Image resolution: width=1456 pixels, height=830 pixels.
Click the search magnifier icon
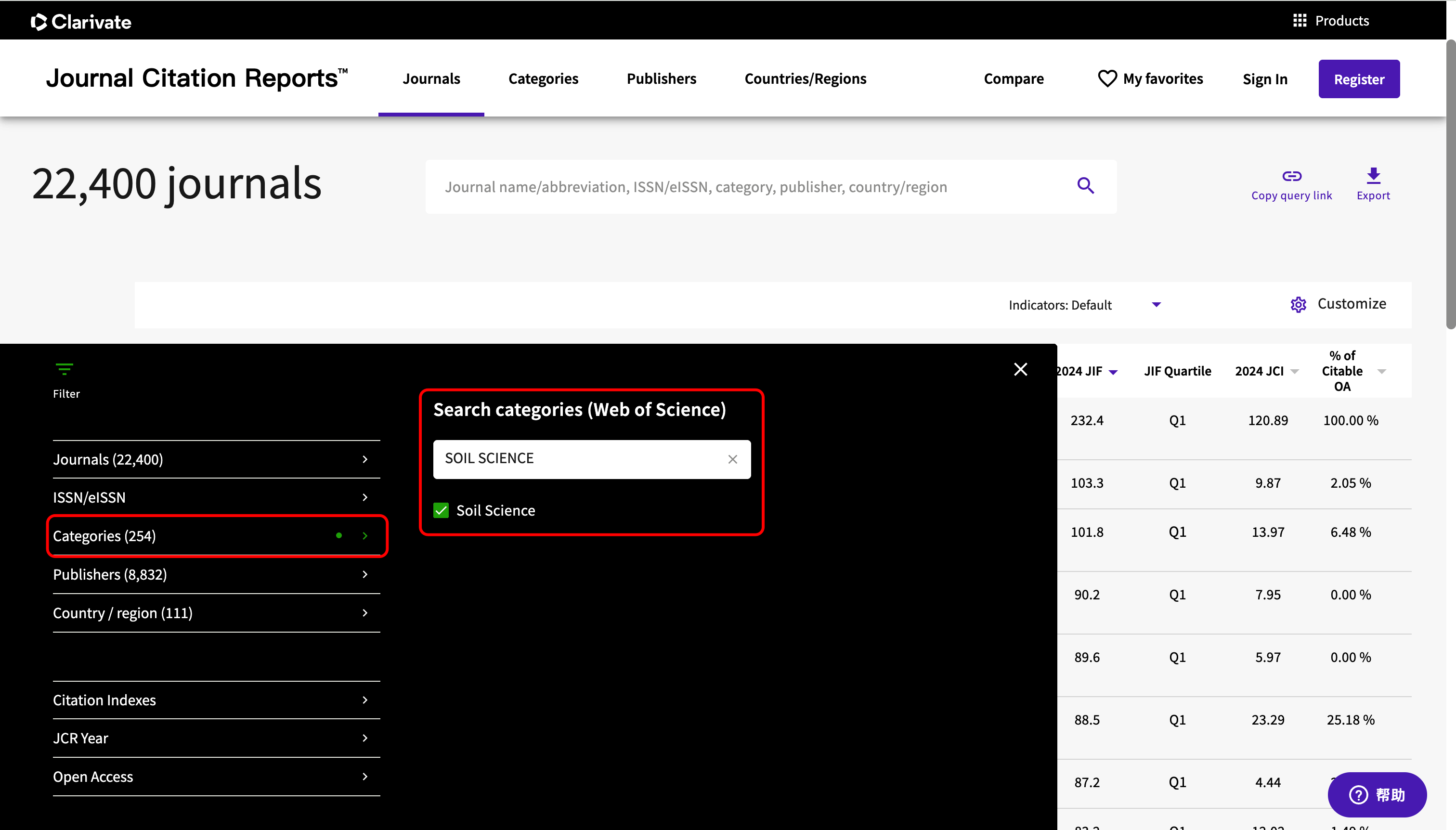[x=1085, y=186]
